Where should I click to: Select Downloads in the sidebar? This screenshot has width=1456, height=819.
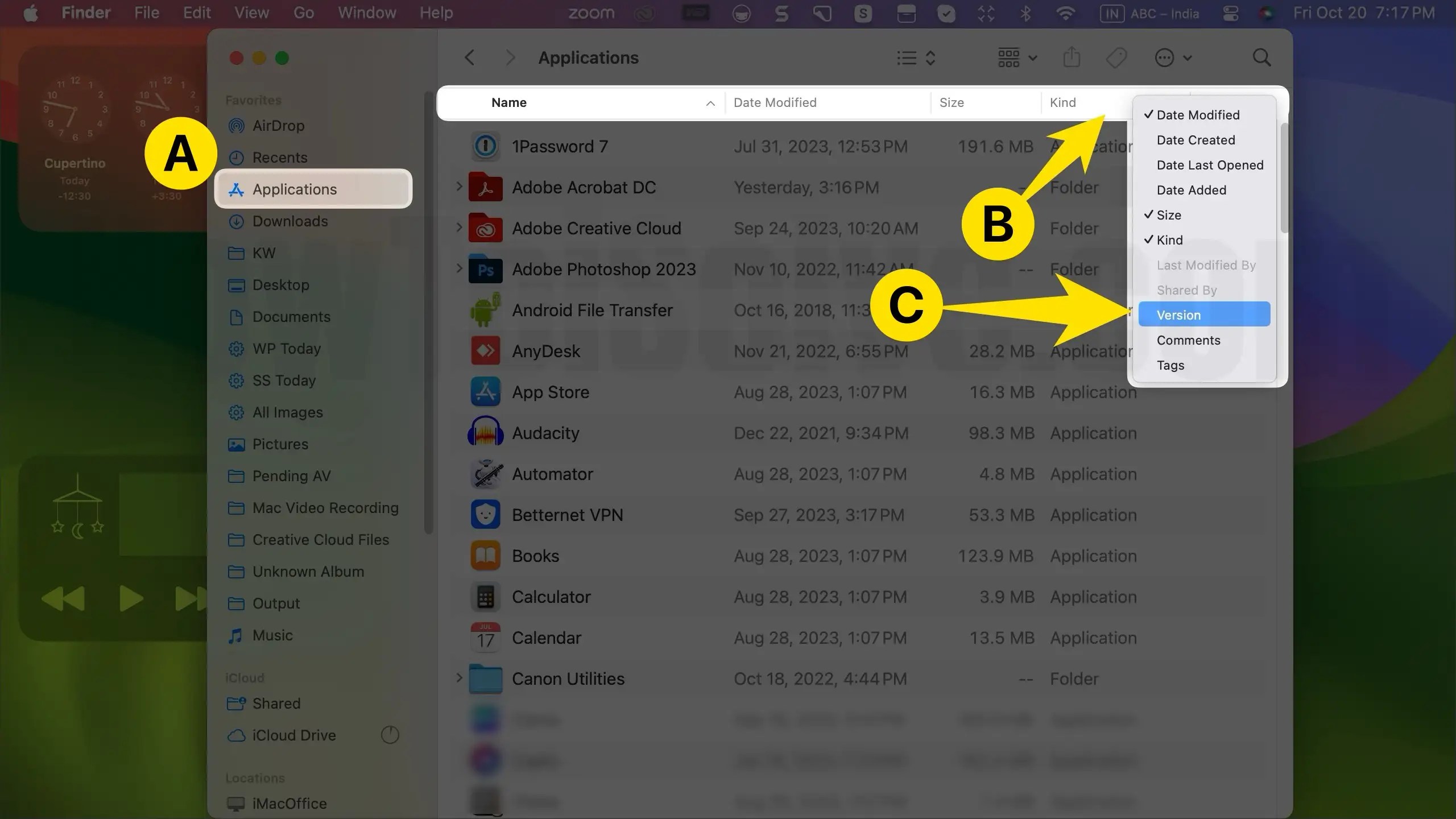click(289, 221)
